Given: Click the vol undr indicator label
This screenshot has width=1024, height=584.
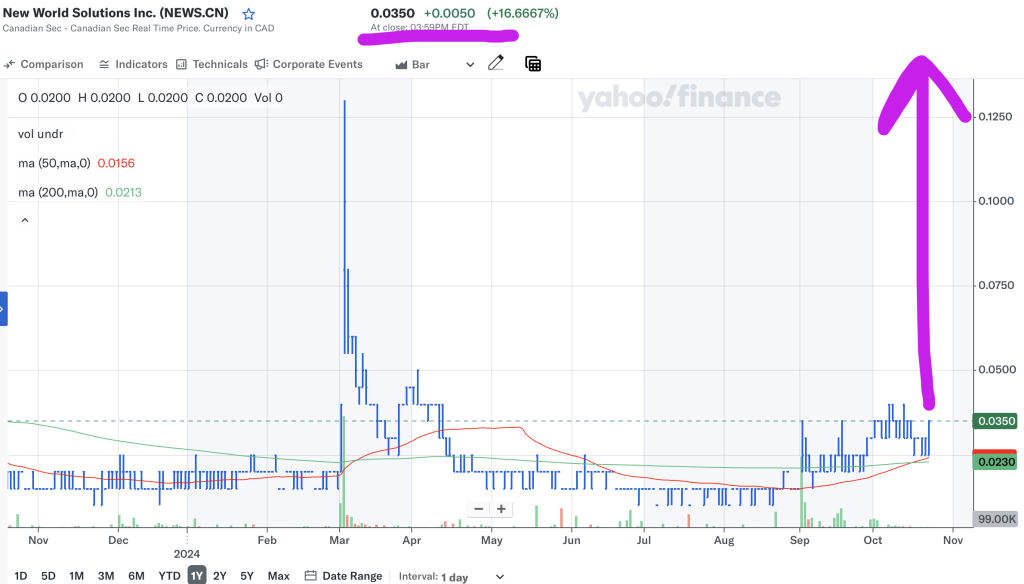Looking at the screenshot, I should [x=40, y=134].
